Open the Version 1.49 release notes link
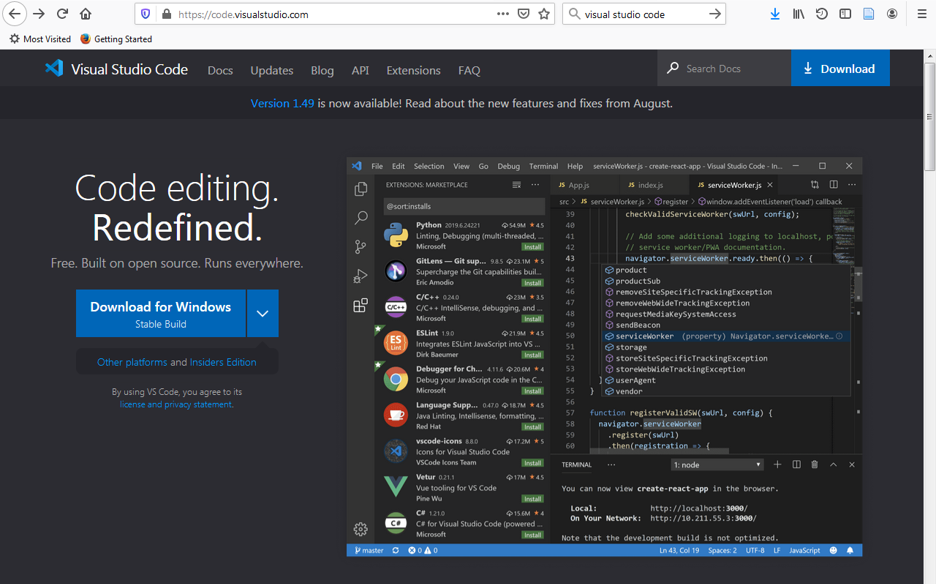The height and width of the screenshot is (584, 936). [282, 103]
